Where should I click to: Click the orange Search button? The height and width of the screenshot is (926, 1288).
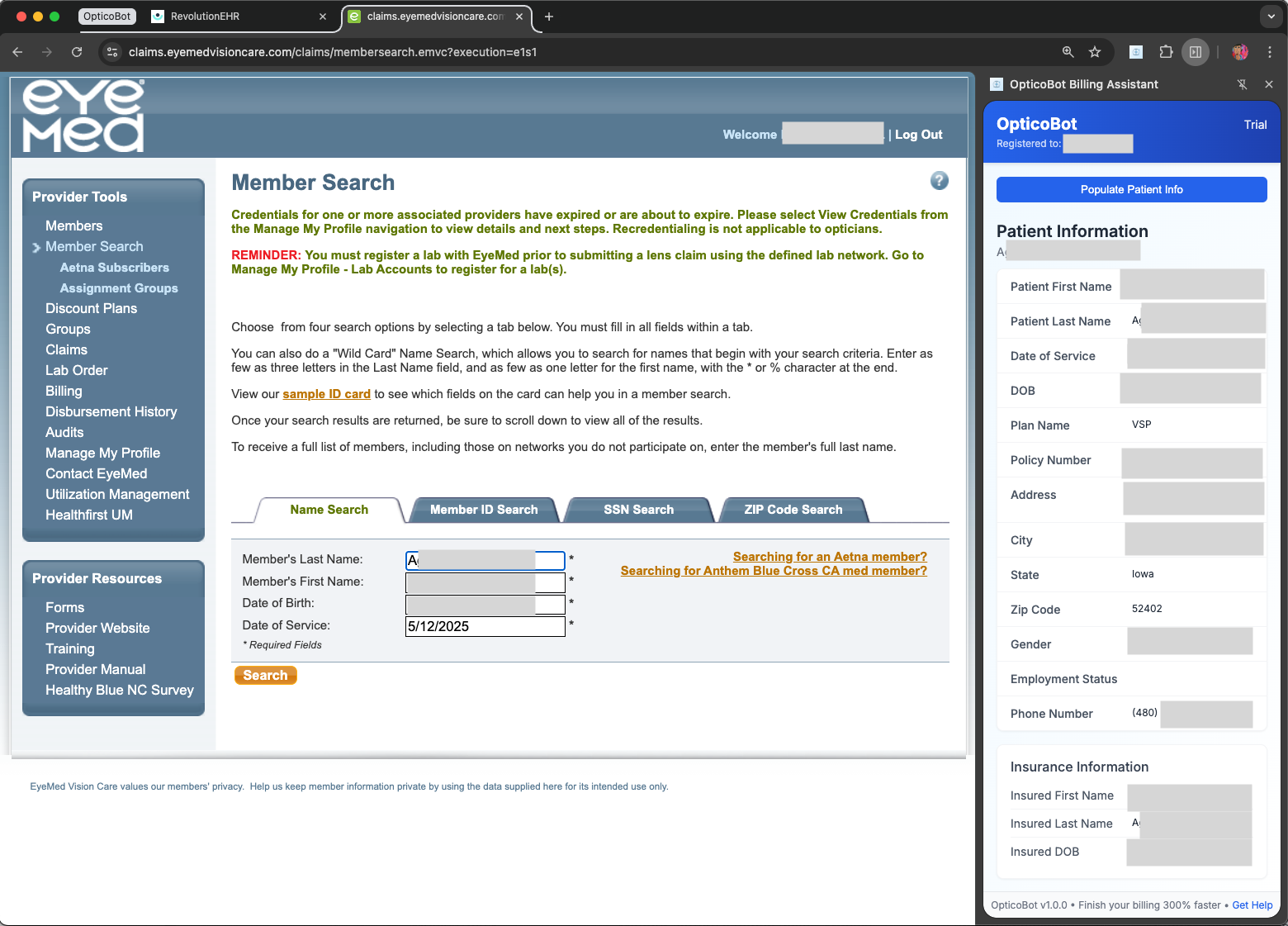tap(265, 675)
